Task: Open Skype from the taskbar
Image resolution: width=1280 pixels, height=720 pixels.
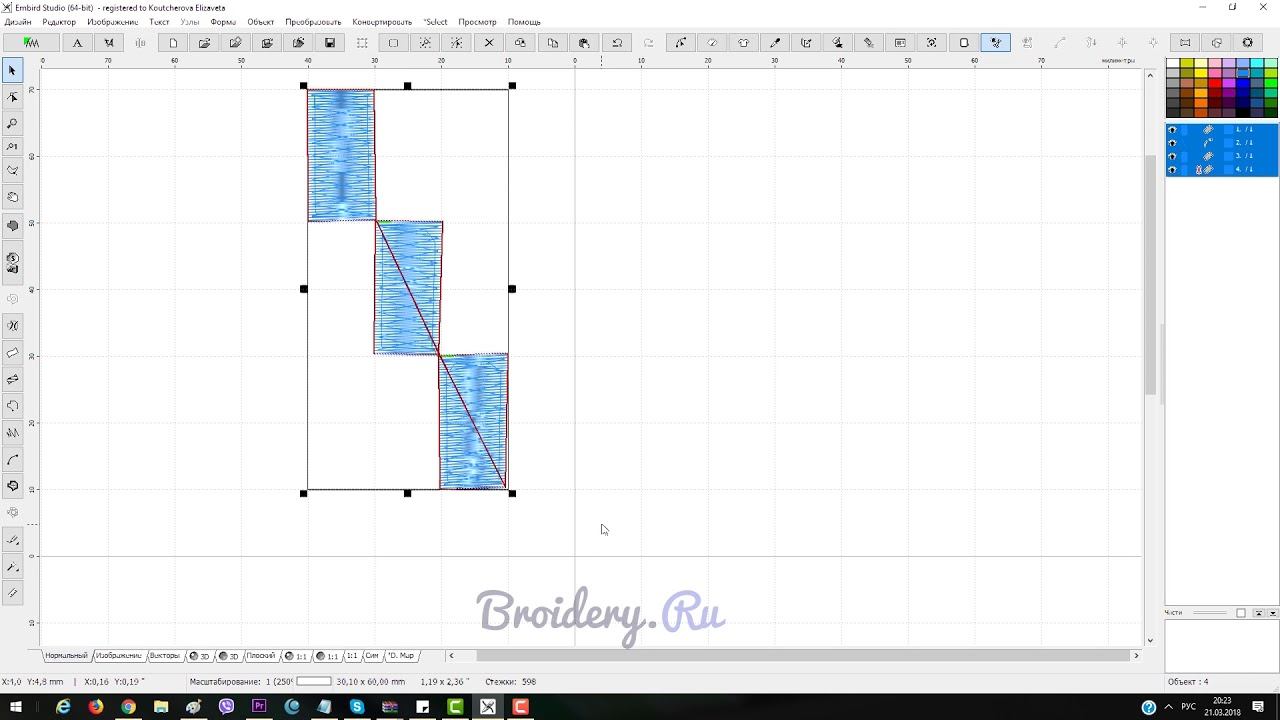Action: click(x=357, y=707)
